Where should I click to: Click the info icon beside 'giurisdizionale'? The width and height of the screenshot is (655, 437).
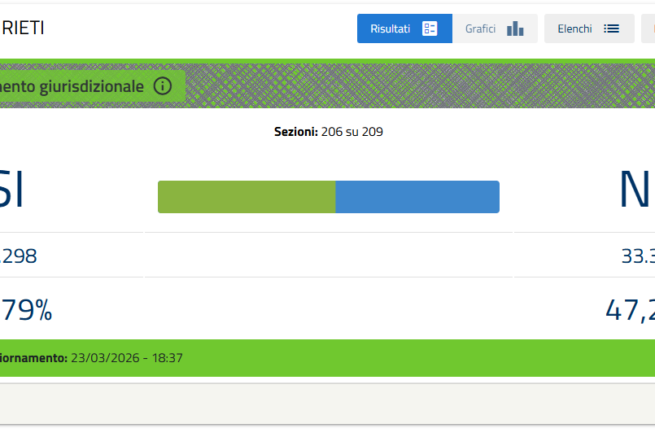[163, 86]
